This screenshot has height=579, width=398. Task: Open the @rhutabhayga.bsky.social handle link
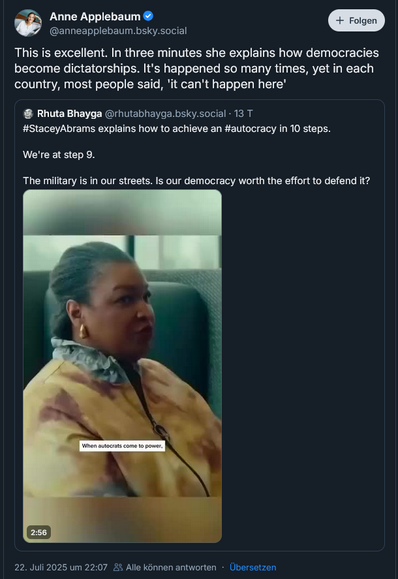click(x=165, y=113)
